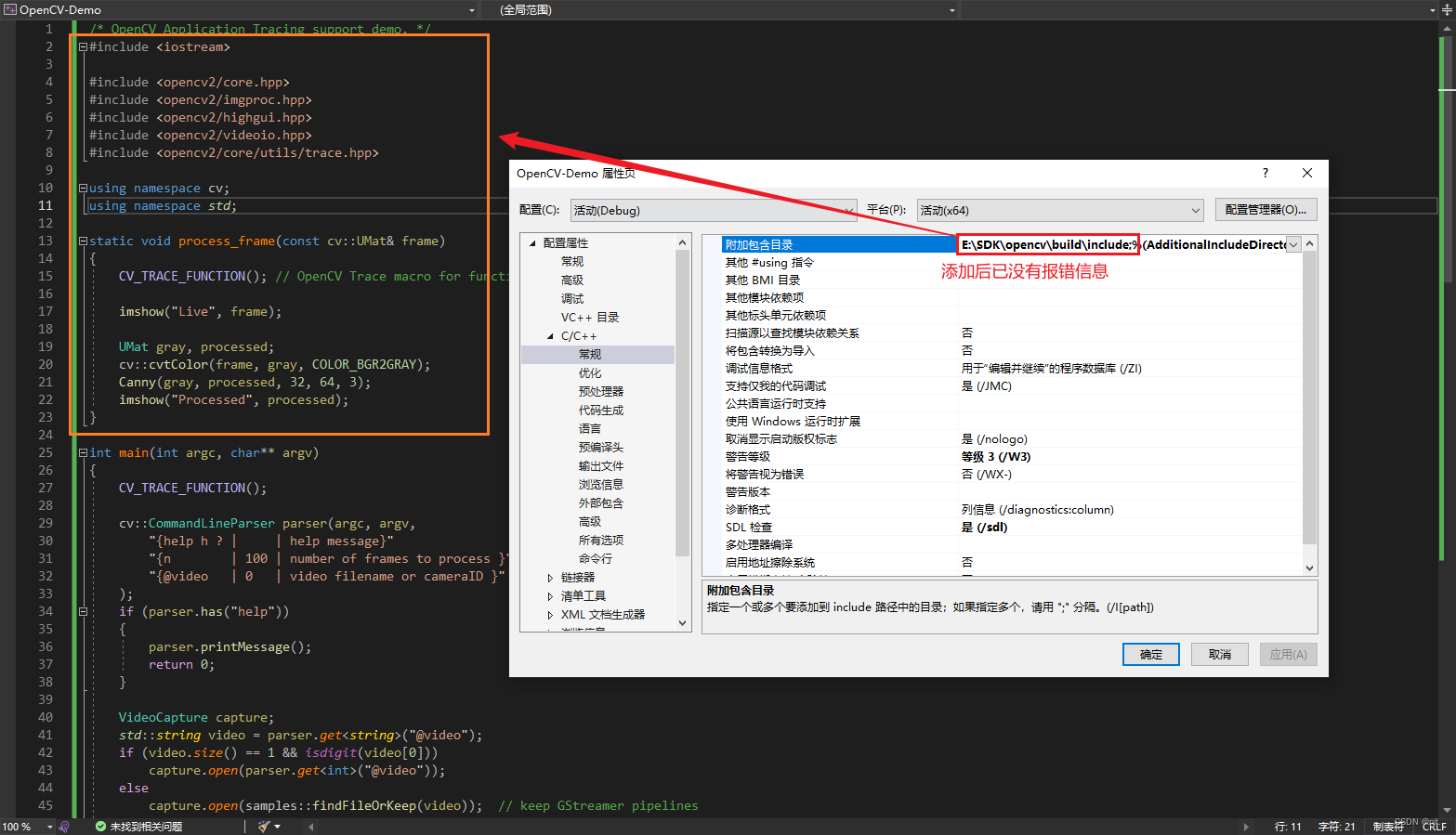Open the 100 % zoom level dropdown
The width and height of the screenshot is (1456, 835).
point(50,827)
